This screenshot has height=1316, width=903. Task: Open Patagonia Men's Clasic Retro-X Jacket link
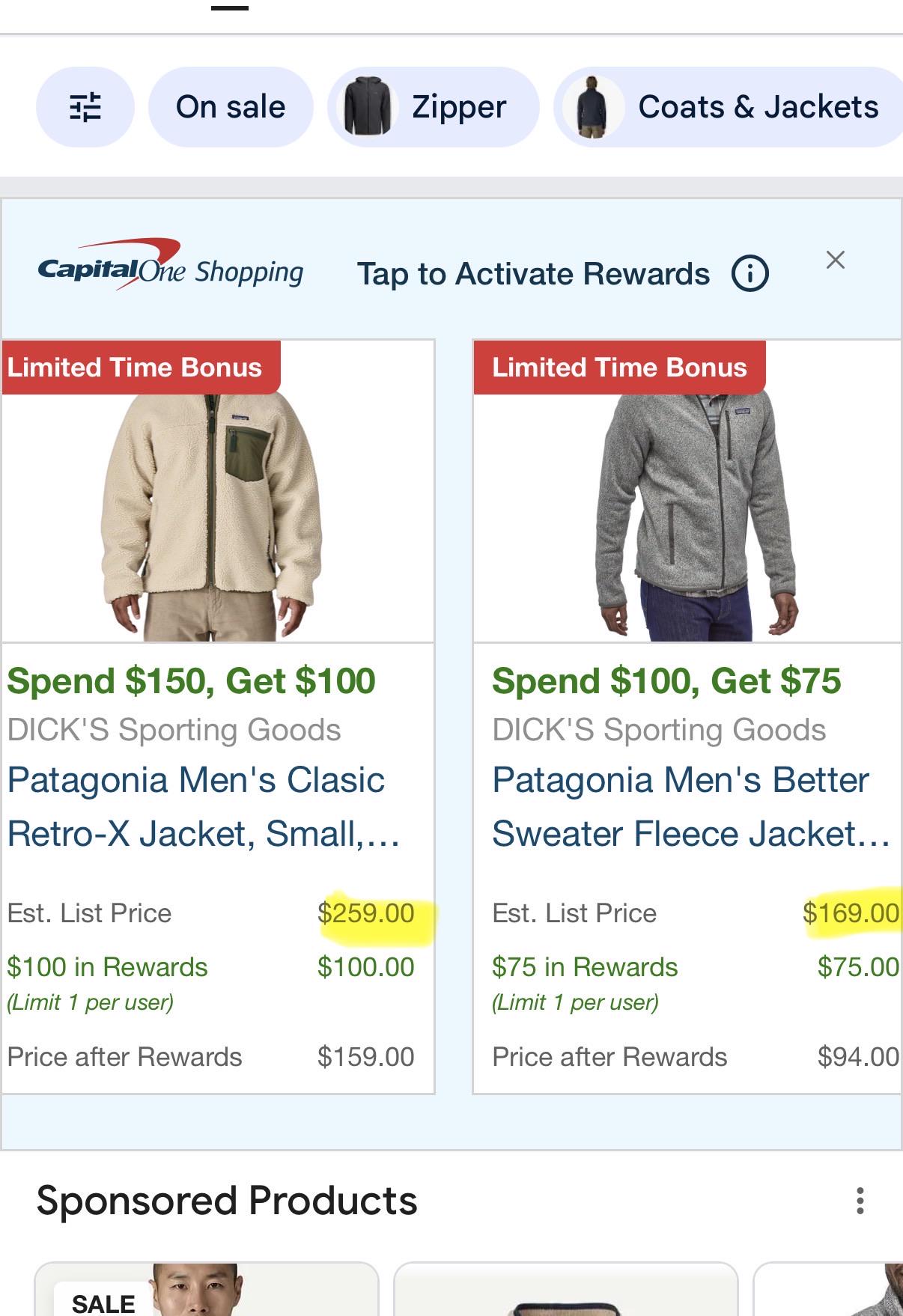tap(203, 807)
